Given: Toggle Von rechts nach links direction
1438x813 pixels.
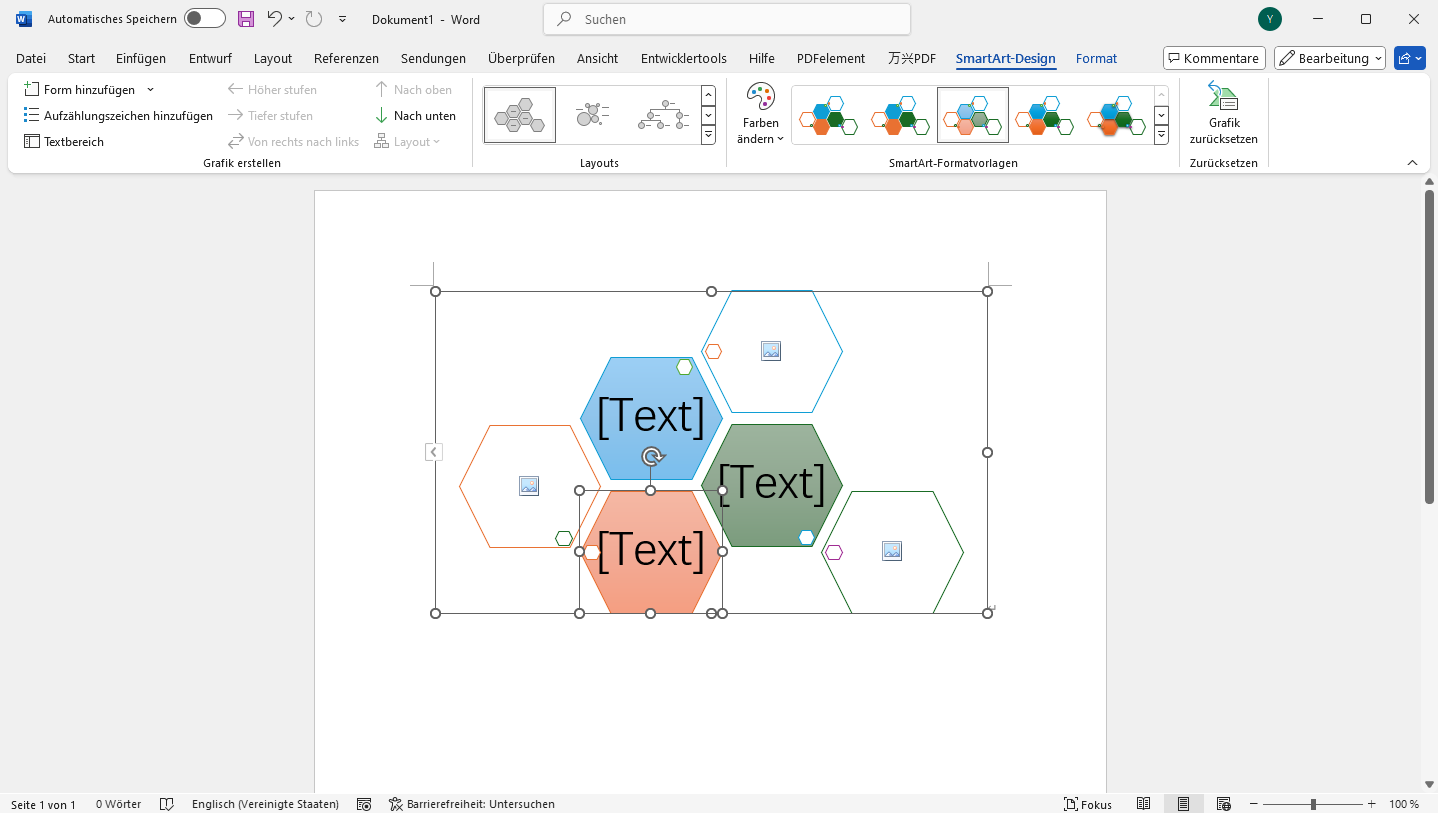Looking at the screenshot, I should pos(293,141).
